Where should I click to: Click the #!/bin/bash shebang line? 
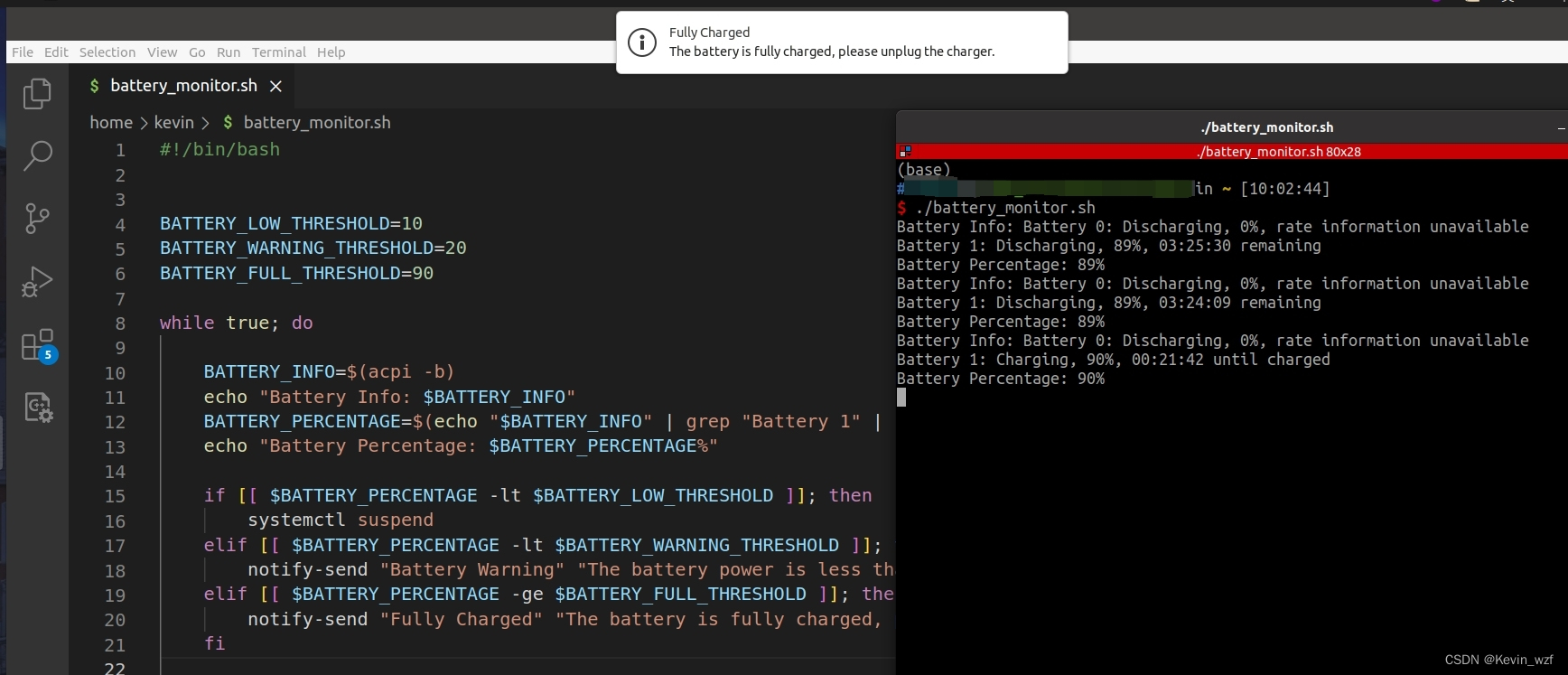pyautogui.click(x=219, y=149)
